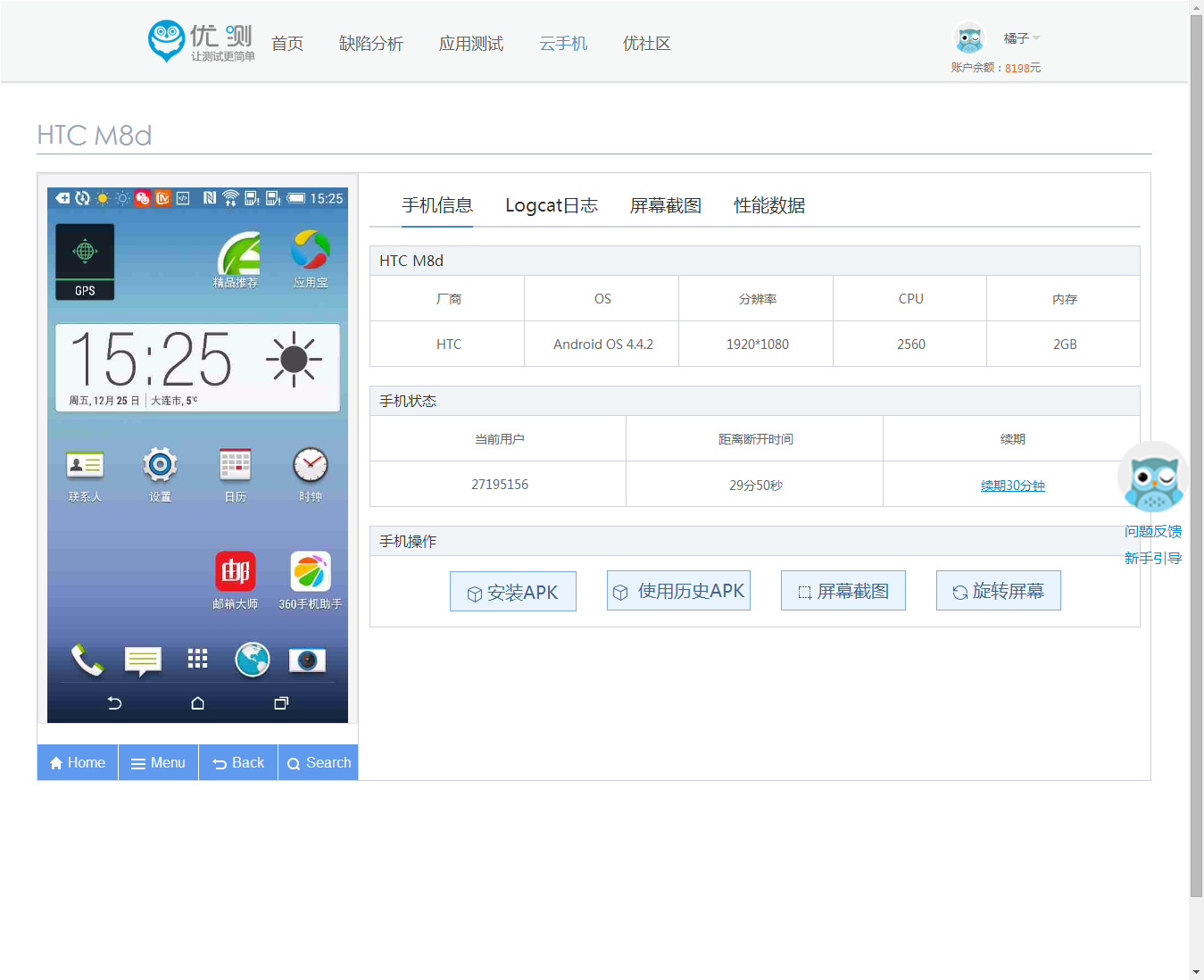Switch to the Logcat日志 tab
Image resolution: width=1204 pixels, height=980 pixels.
coord(552,205)
